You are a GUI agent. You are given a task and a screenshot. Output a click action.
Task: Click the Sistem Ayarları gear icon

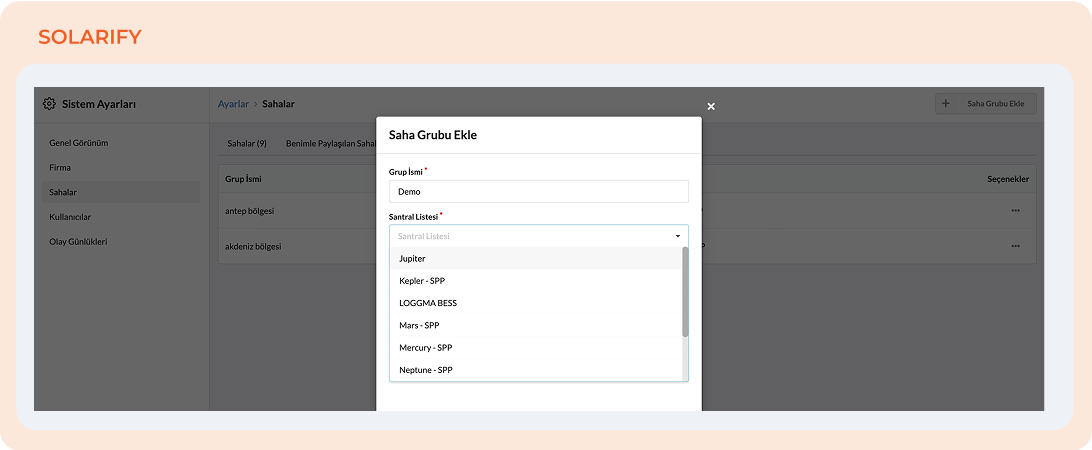click(49, 104)
